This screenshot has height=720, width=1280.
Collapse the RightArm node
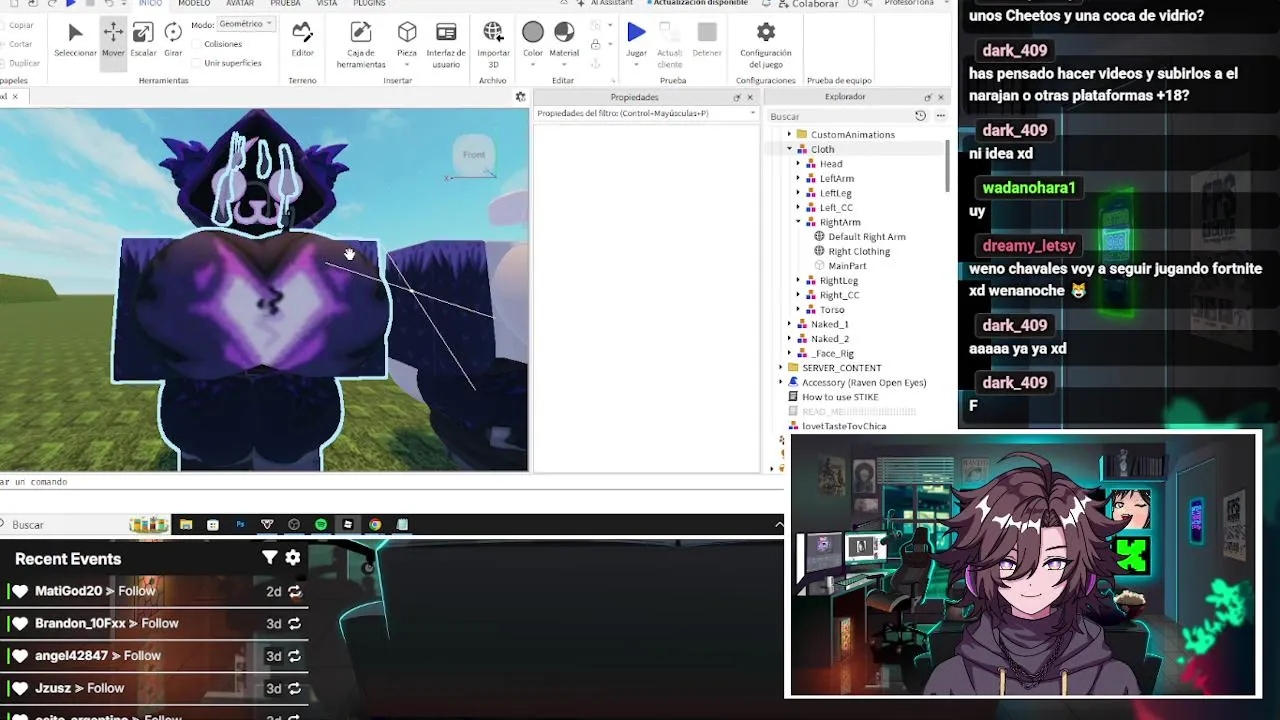coord(798,222)
